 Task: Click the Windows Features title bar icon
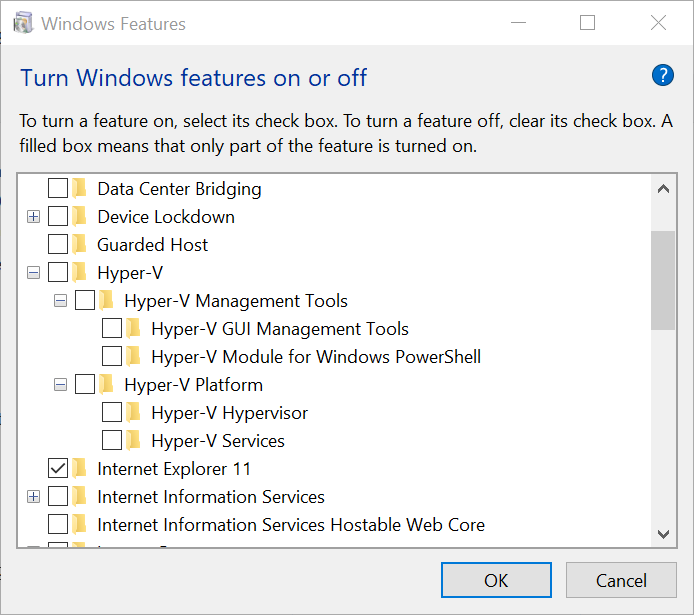(23, 23)
